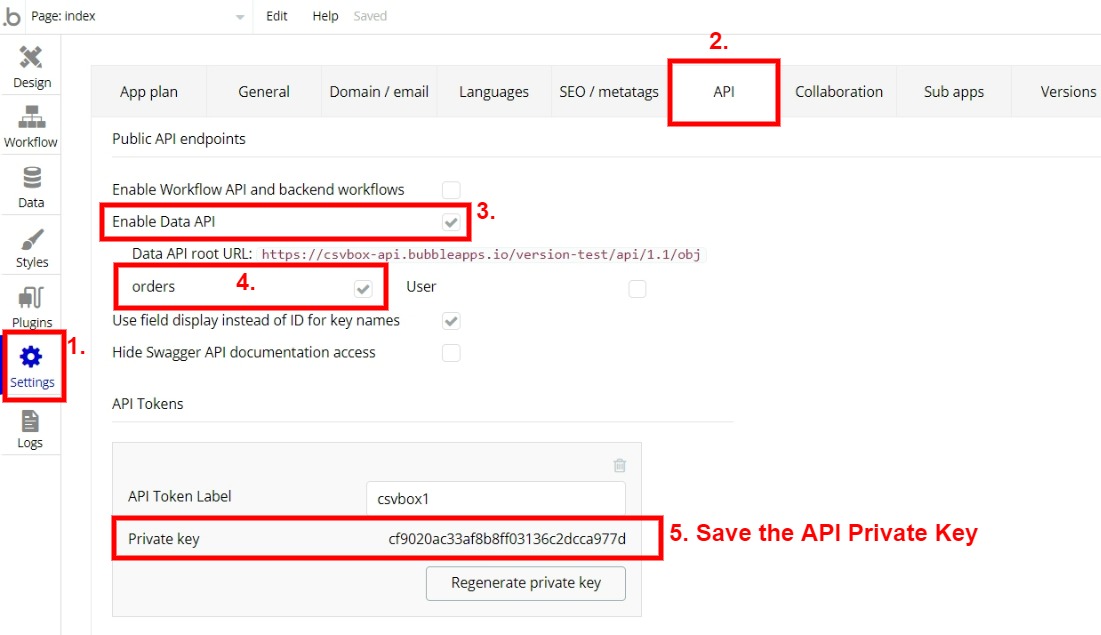Toggle the orders data type checkbox
1101x635 pixels.
363,288
